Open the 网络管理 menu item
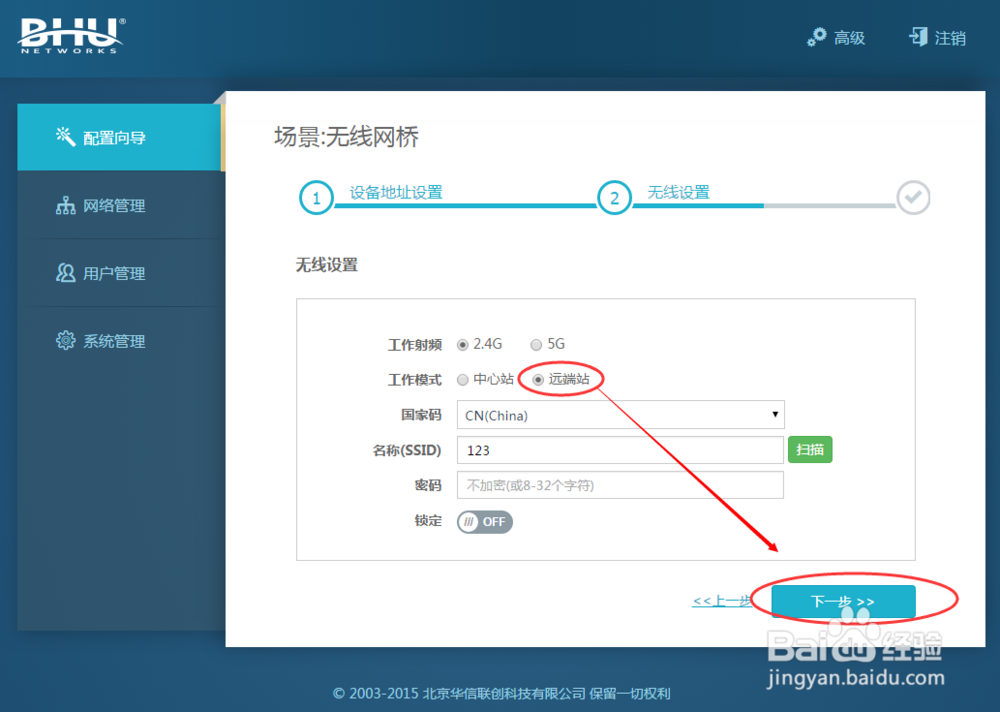This screenshot has height=712, width=1000. pos(120,205)
